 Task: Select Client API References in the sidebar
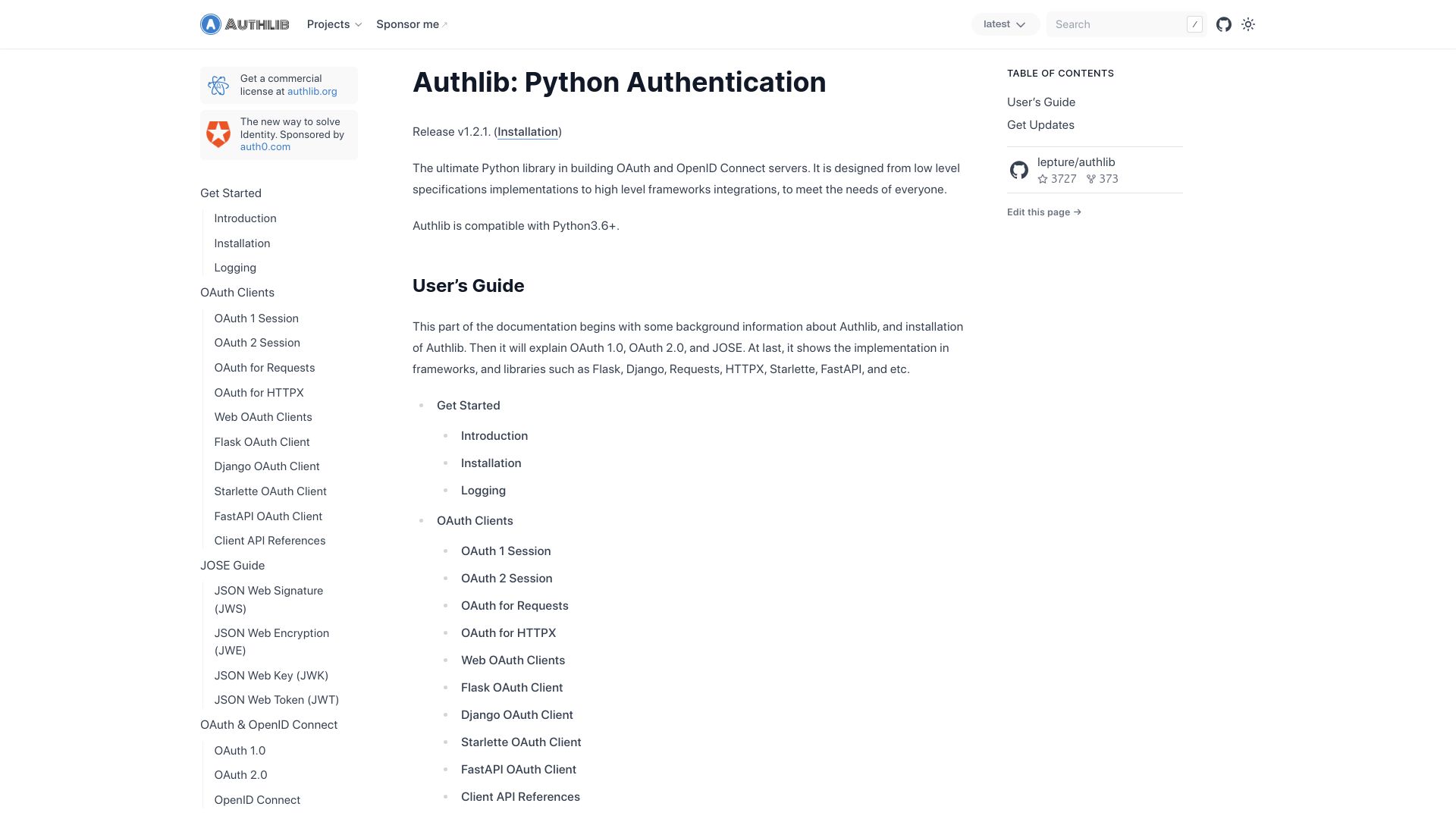point(270,541)
